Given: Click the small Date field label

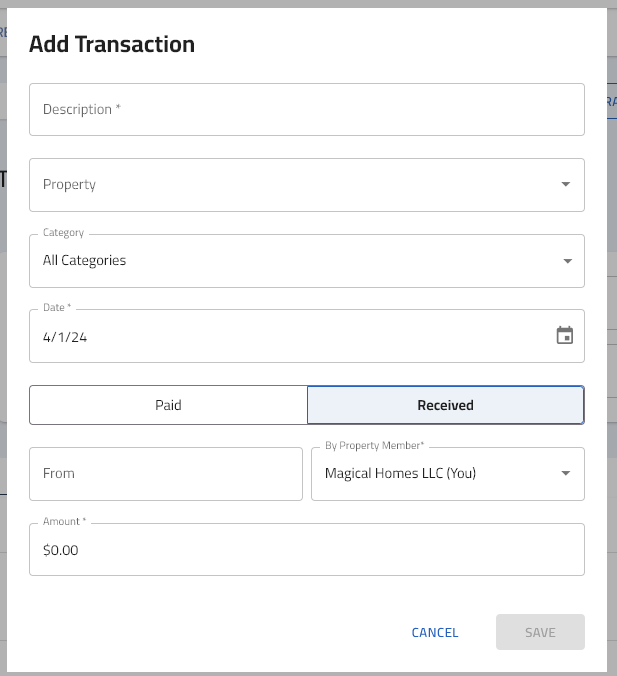Looking at the screenshot, I should click(57, 307).
